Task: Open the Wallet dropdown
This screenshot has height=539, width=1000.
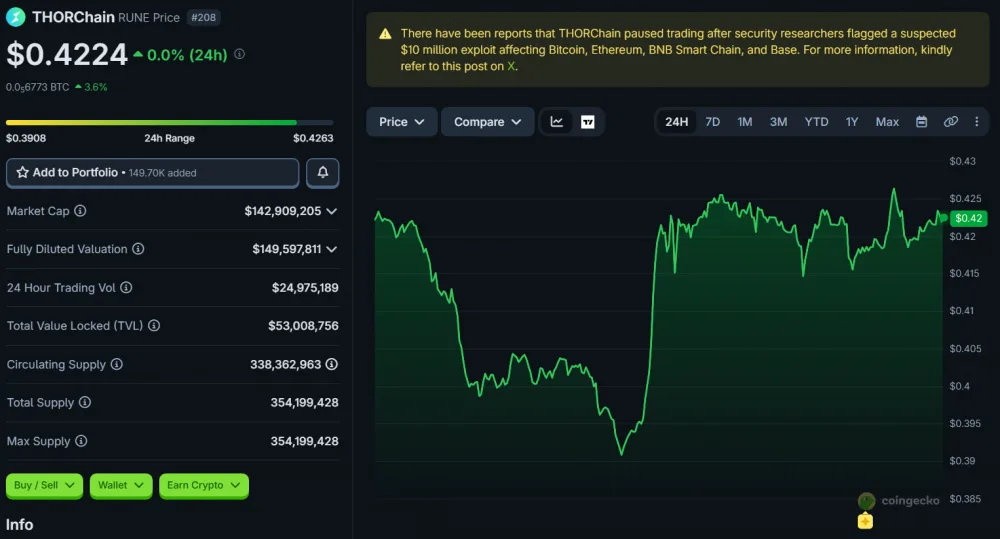Action: pyautogui.click(x=121, y=485)
